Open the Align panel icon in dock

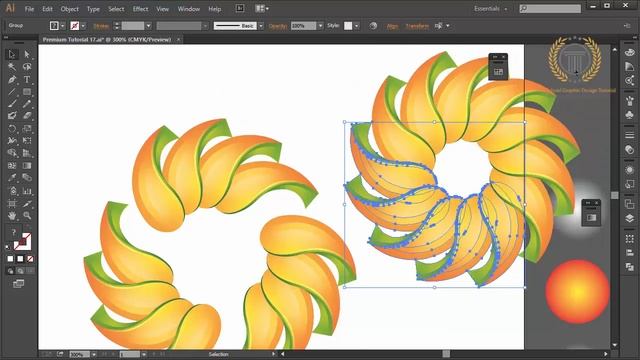629,253
